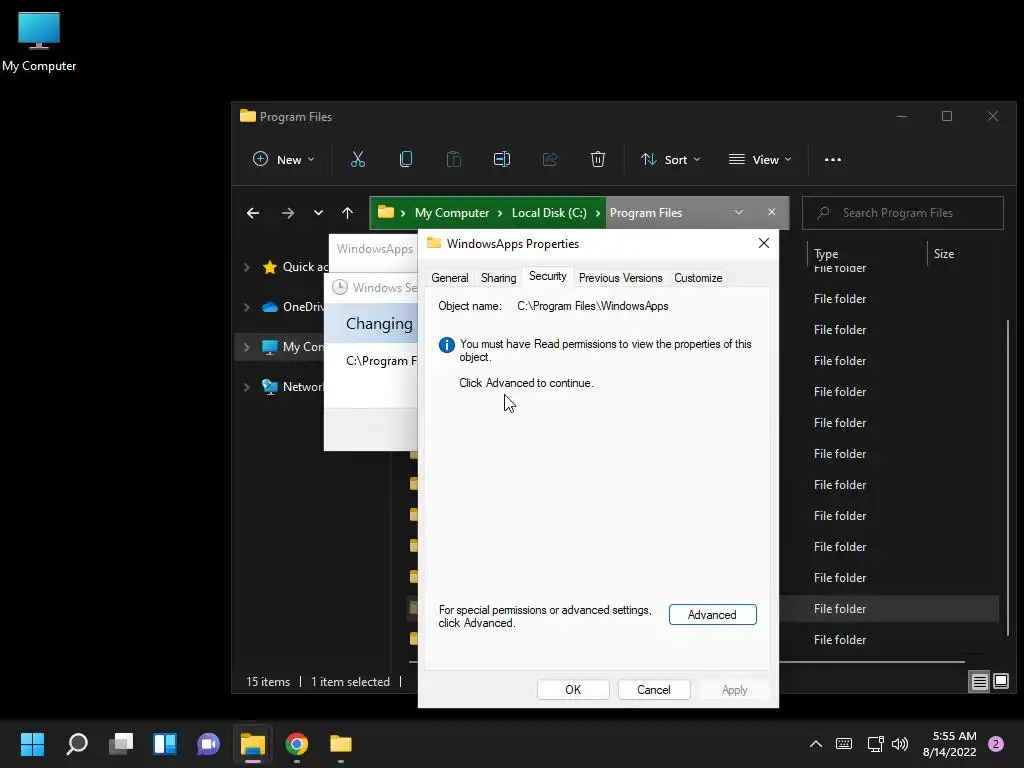The image size is (1024, 768).
Task: Go up one folder level arrow
Action: click(x=347, y=213)
